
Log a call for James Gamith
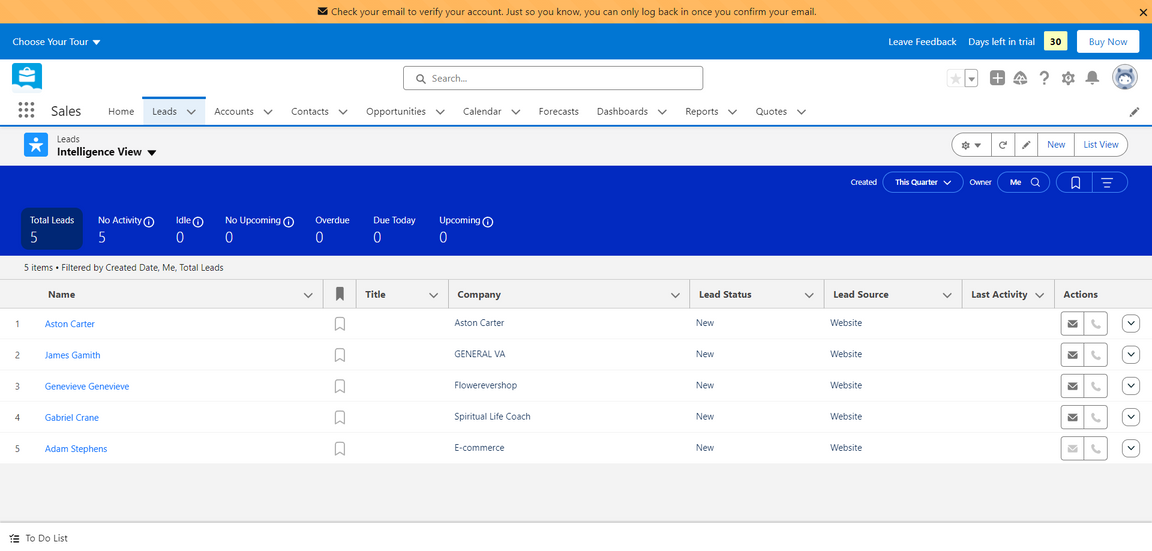(1095, 355)
